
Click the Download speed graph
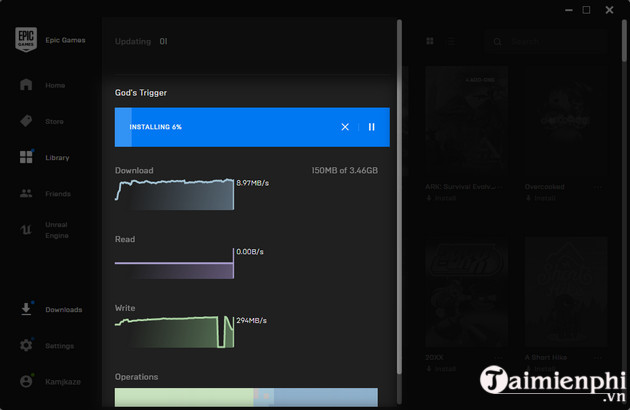[x=174, y=194]
